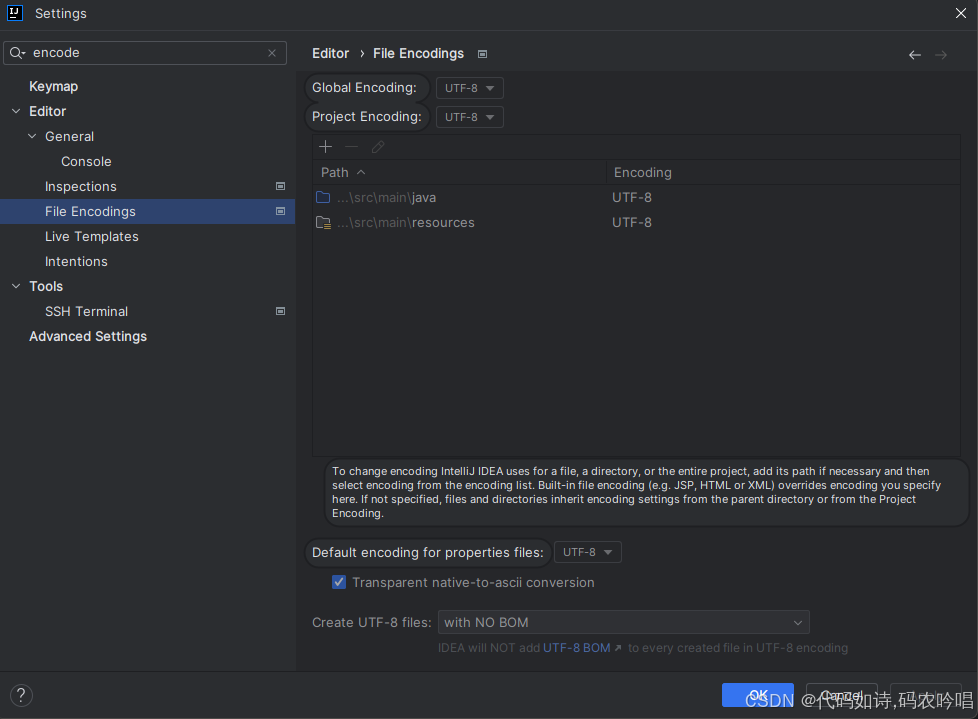Click the project-level icon beside File Encodings title
This screenshot has height=719, width=978.
[482, 54]
